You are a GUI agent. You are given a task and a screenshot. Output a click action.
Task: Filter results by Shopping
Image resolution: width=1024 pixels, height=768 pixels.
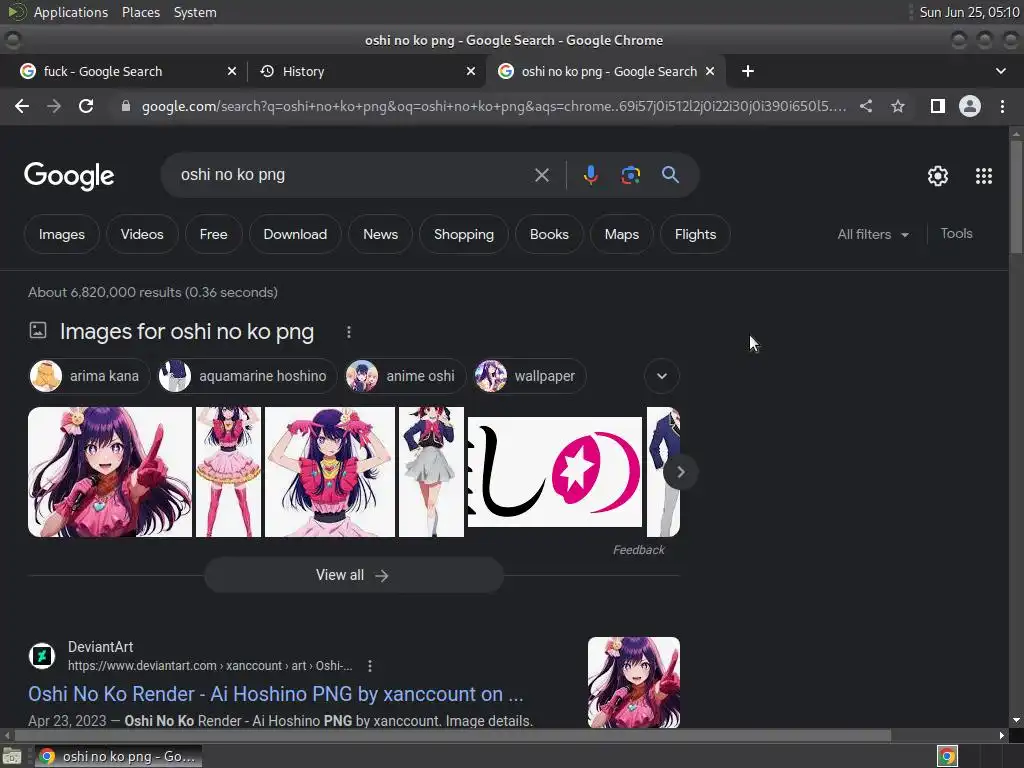point(464,234)
